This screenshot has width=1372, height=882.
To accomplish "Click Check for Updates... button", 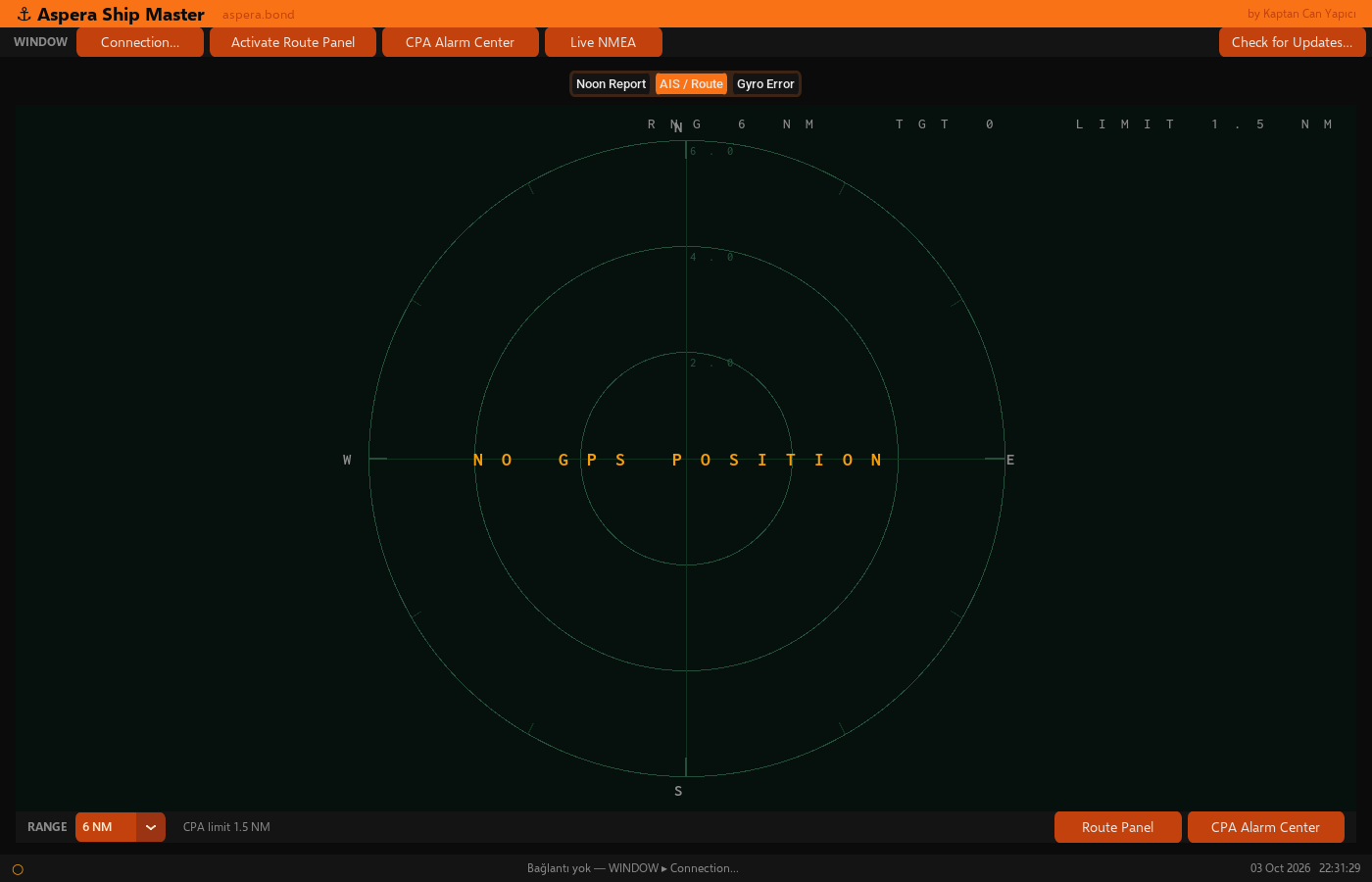I will point(1292,42).
